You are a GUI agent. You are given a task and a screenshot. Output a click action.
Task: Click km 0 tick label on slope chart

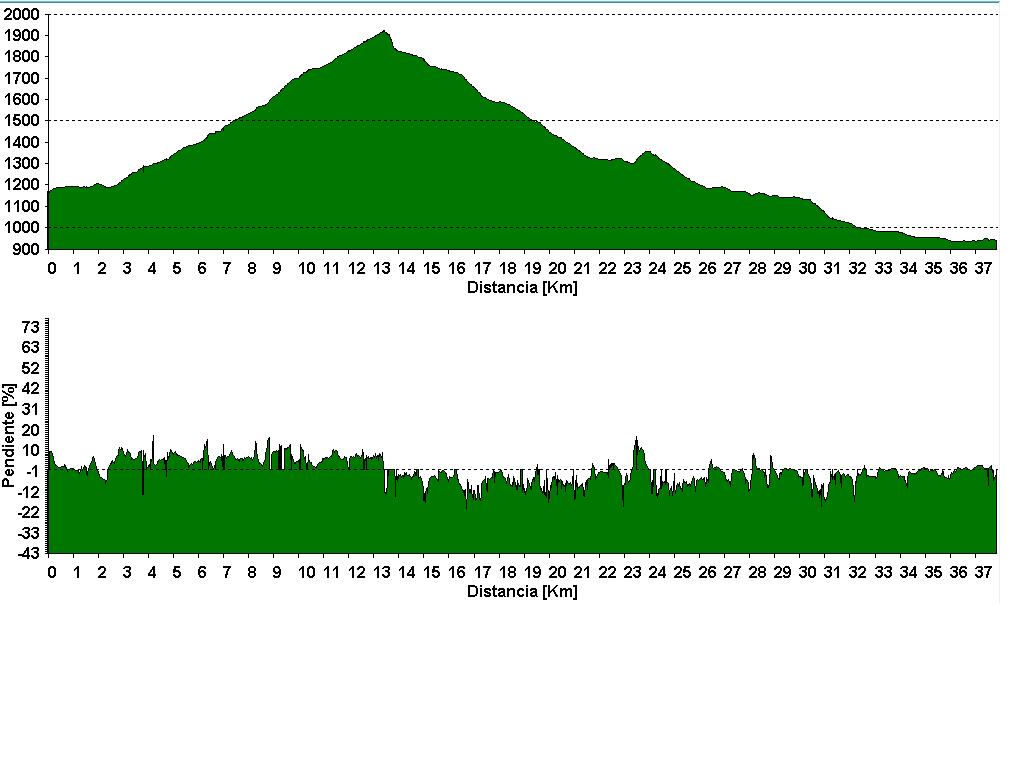(x=52, y=572)
